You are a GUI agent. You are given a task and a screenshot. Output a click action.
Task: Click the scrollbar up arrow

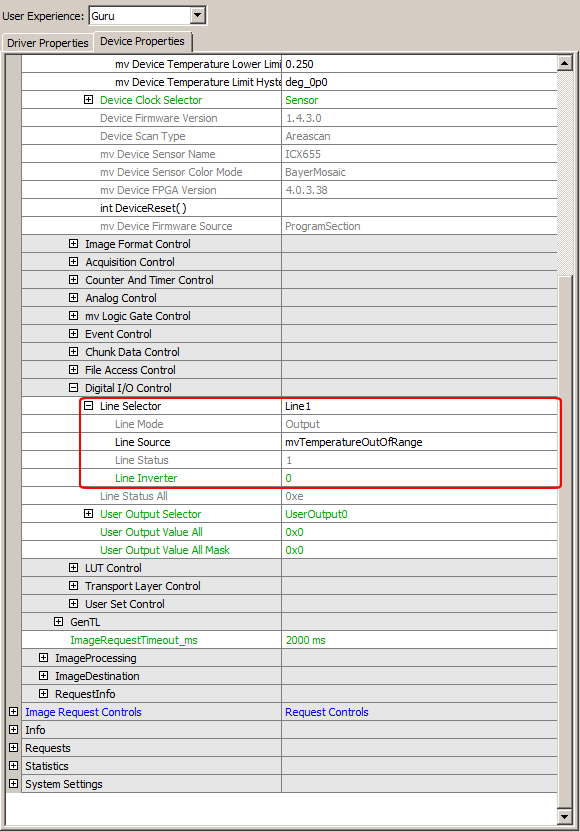click(x=565, y=64)
